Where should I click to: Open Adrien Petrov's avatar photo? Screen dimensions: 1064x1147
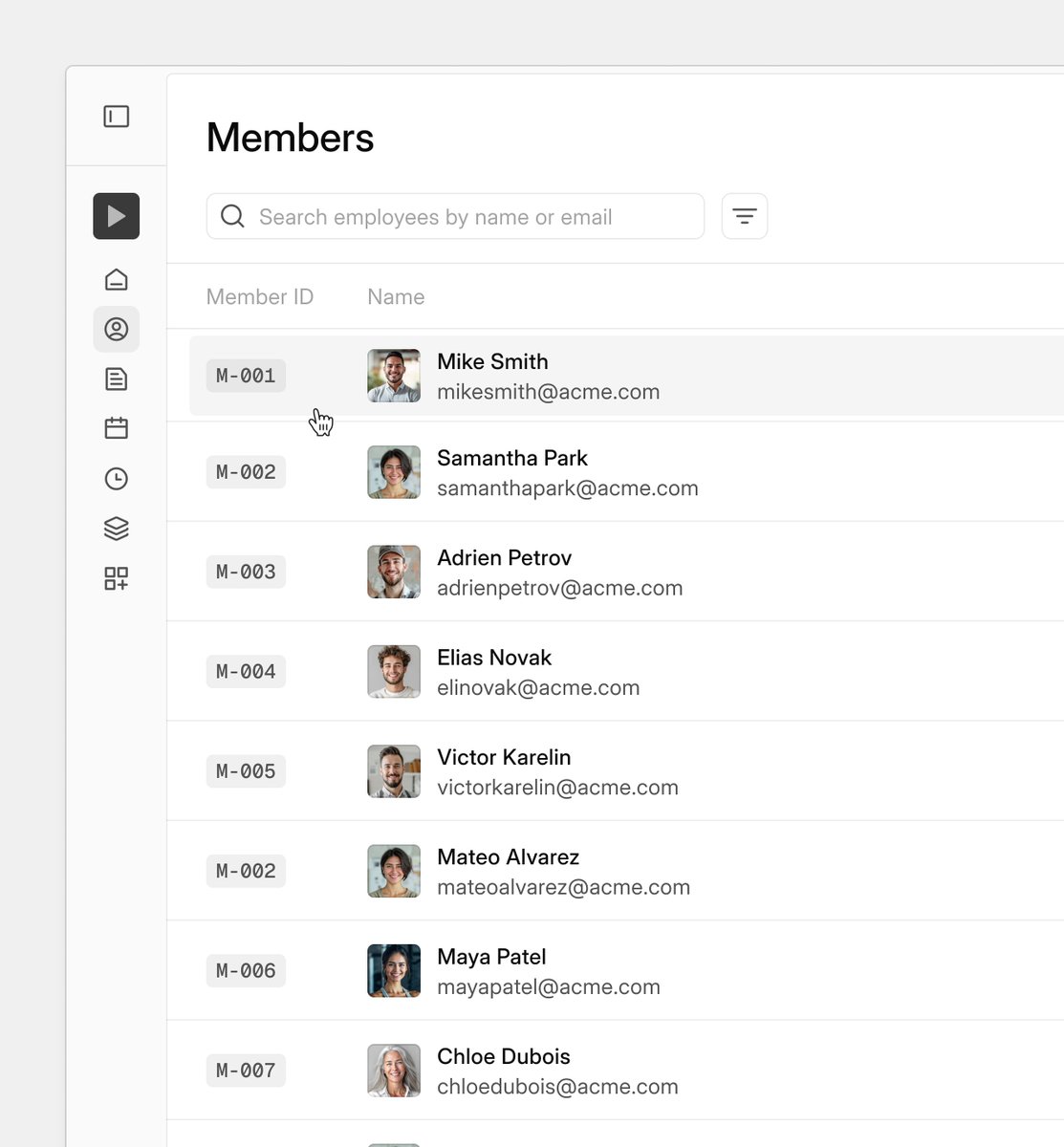[x=394, y=572]
